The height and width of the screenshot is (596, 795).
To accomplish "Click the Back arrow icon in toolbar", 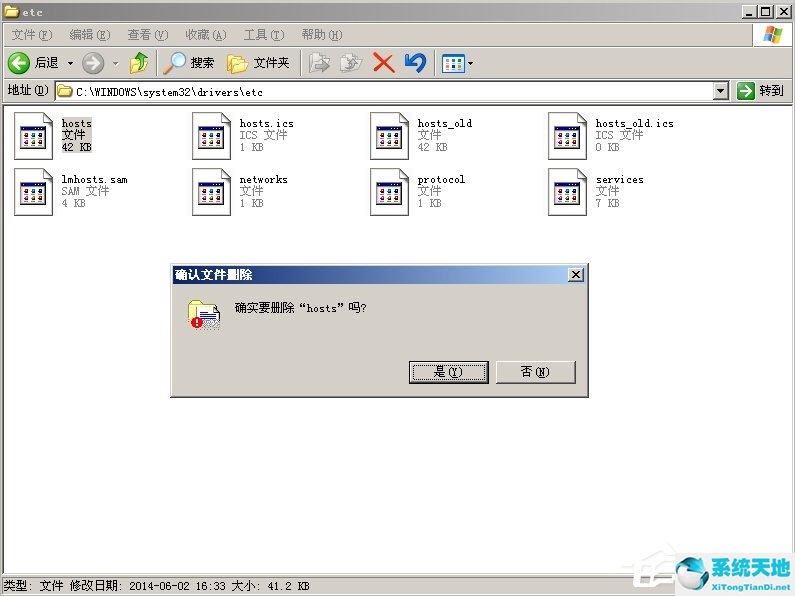I will pyautogui.click(x=19, y=63).
